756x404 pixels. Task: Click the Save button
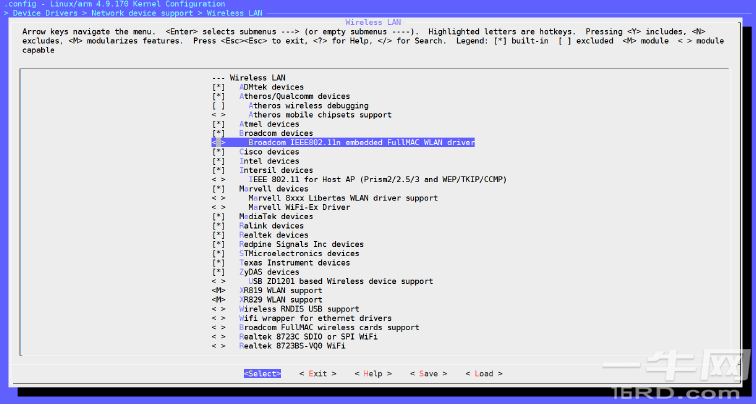point(427,374)
